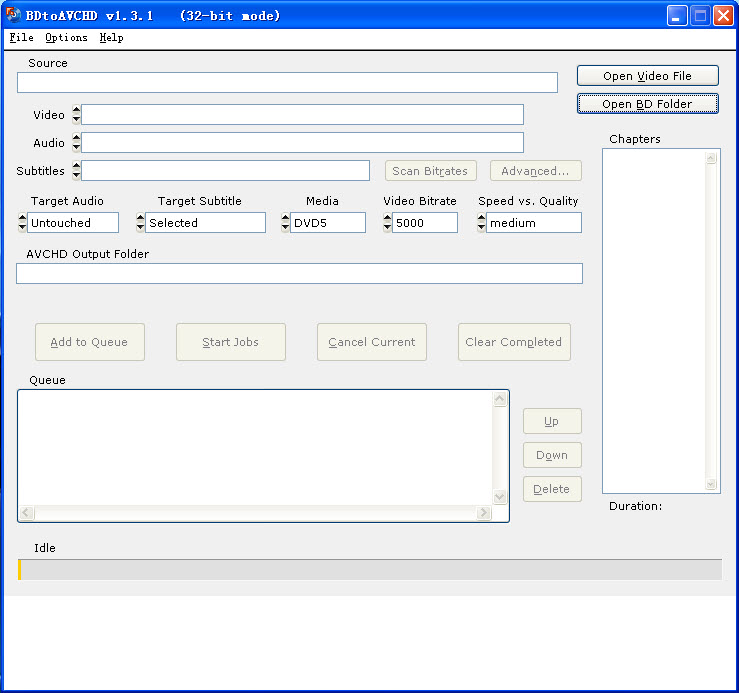The image size is (739, 693).
Task: Click the Queue horizontal scroll right arrow
Action: click(483, 512)
